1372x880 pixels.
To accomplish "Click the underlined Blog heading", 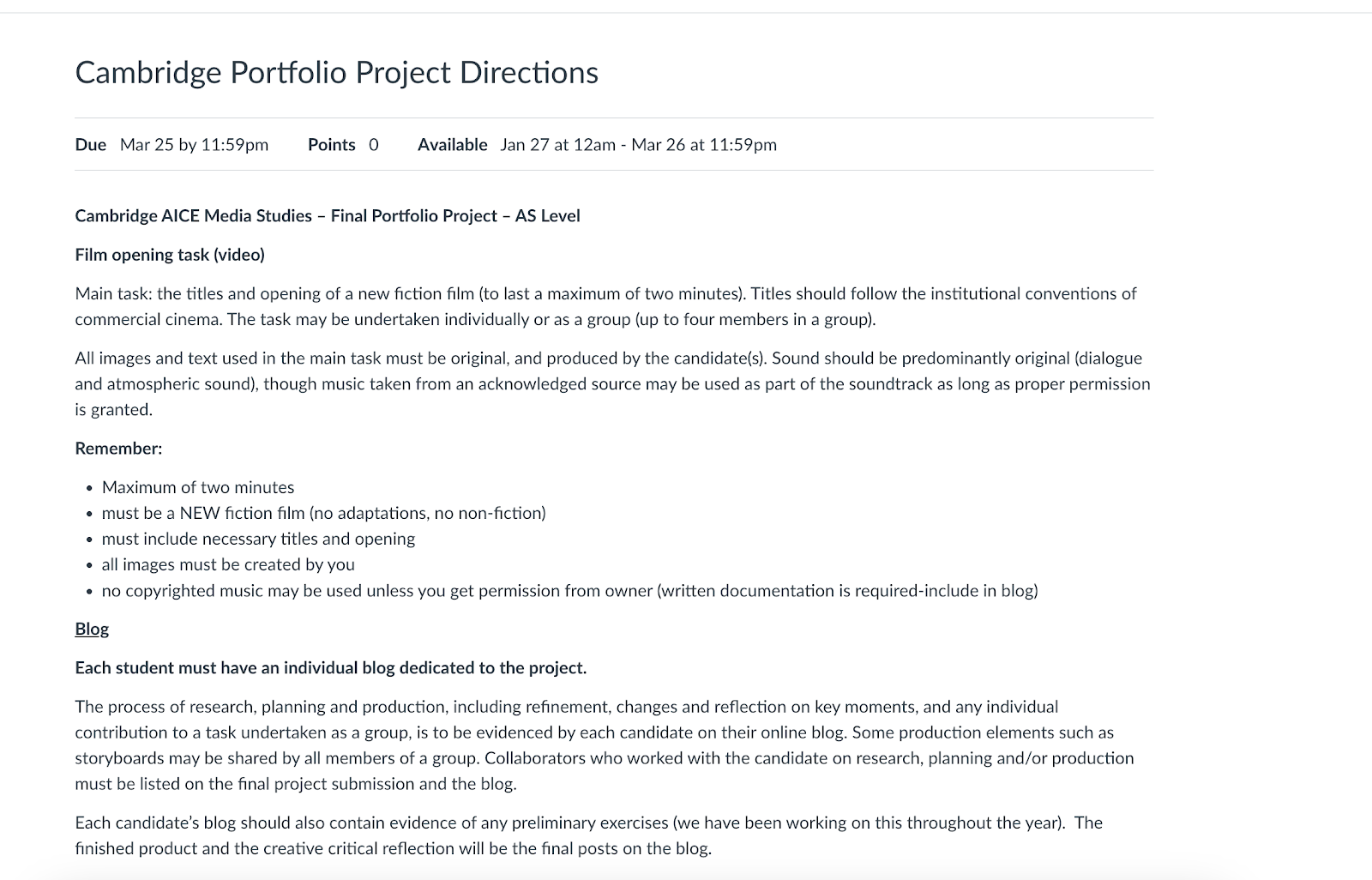I will click(92, 629).
